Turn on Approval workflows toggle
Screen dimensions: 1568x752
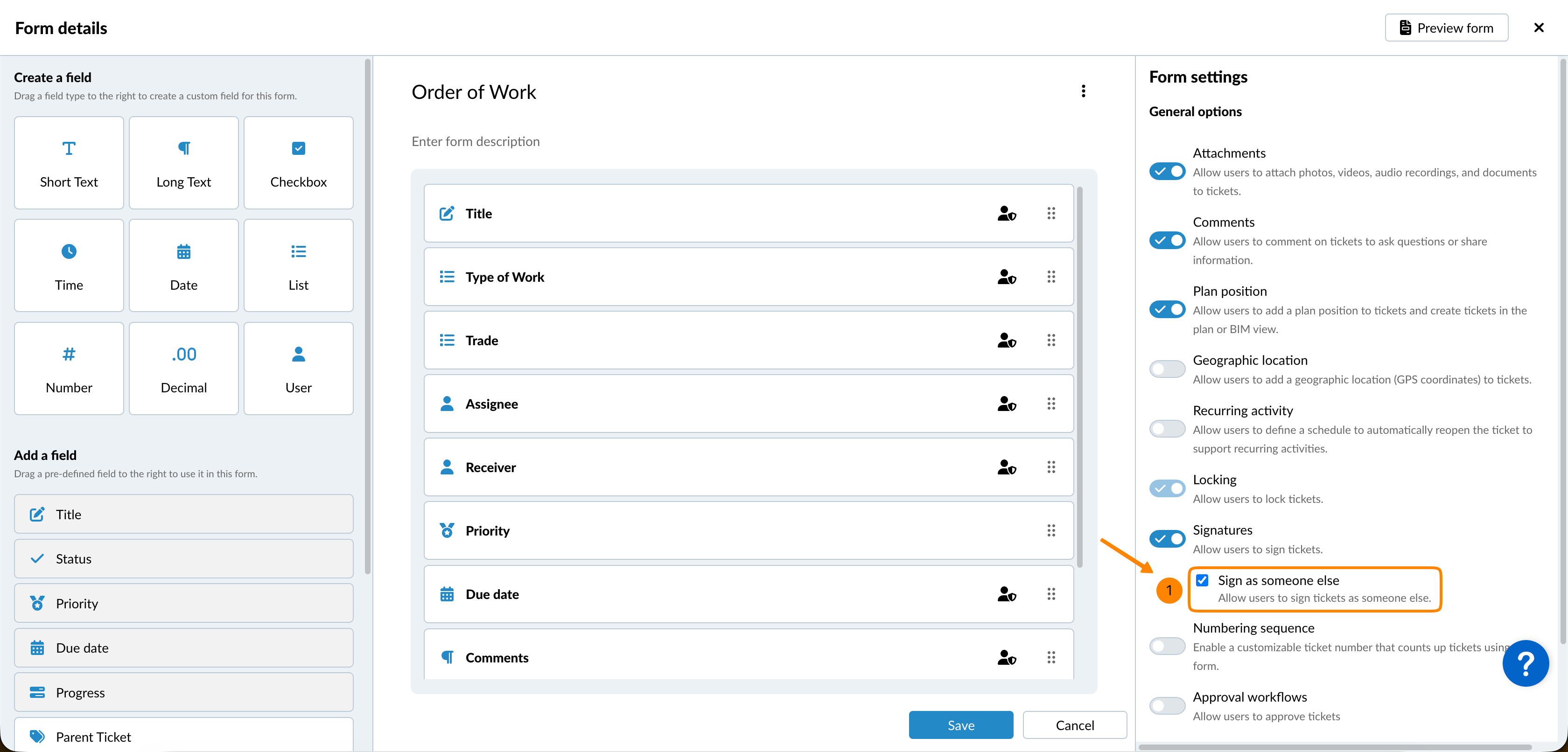pyautogui.click(x=1167, y=706)
